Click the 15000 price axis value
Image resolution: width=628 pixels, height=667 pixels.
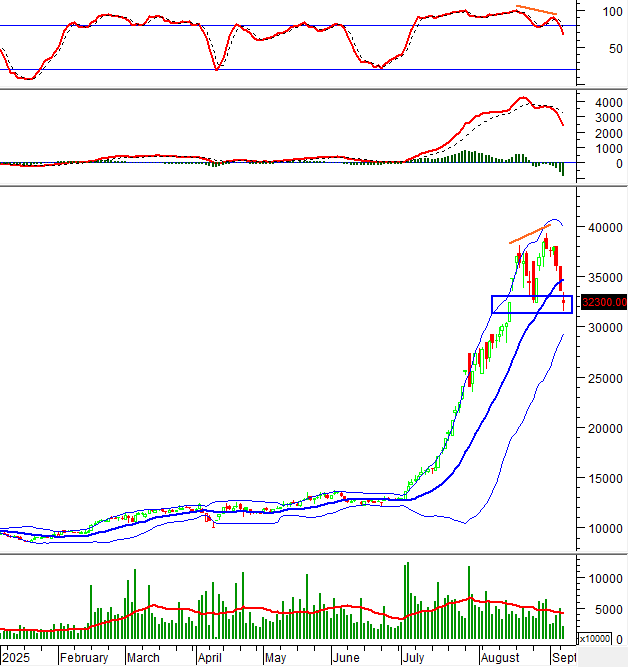[x=605, y=479]
